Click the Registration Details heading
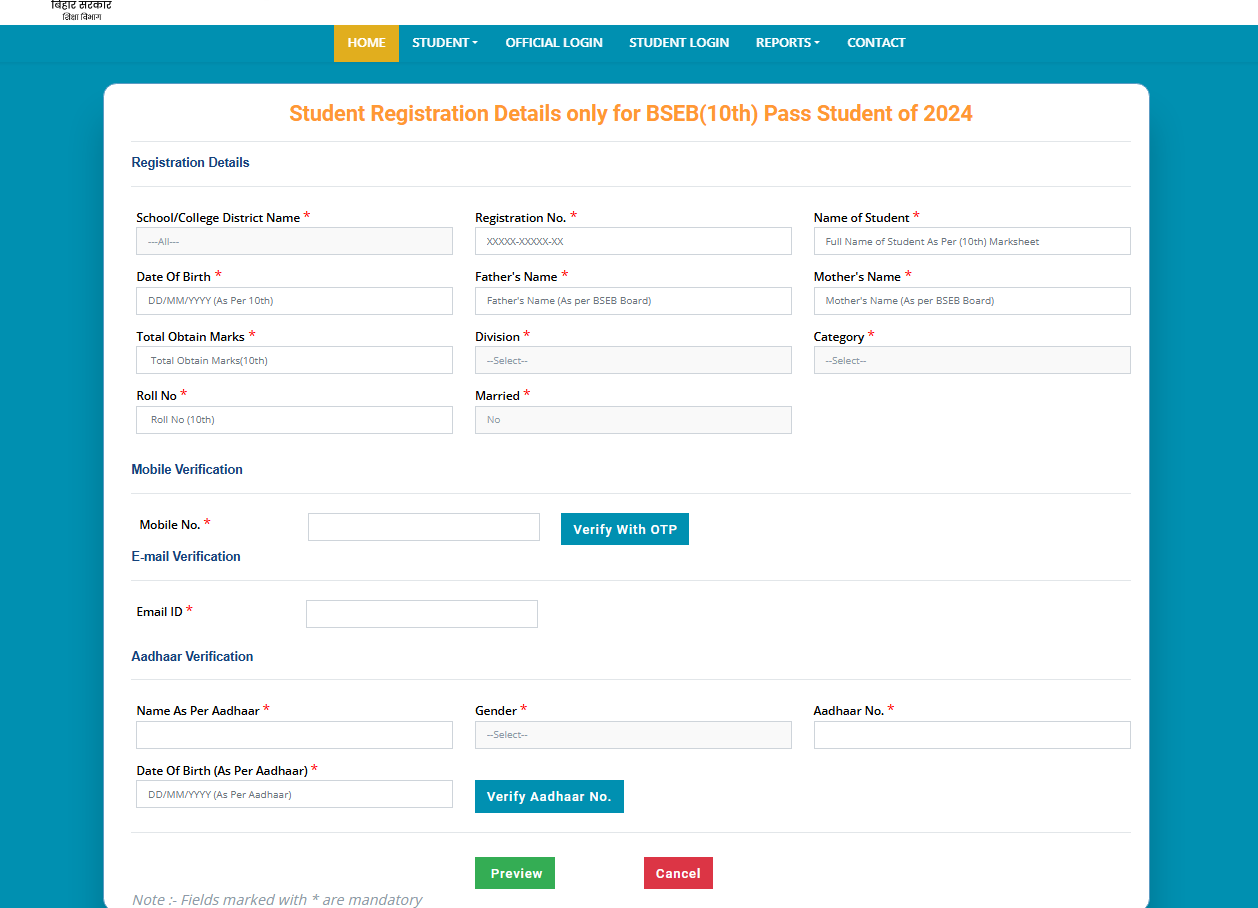The width and height of the screenshot is (1258, 908). coord(190,163)
